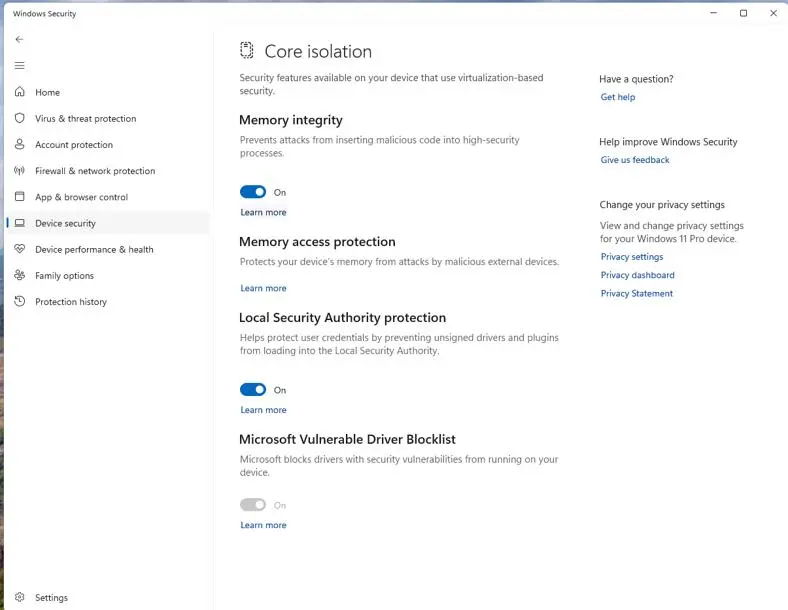Open Virus & threat protection page
Image resolution: width=788 pixels, height=610 pixels.
[85, 119]
